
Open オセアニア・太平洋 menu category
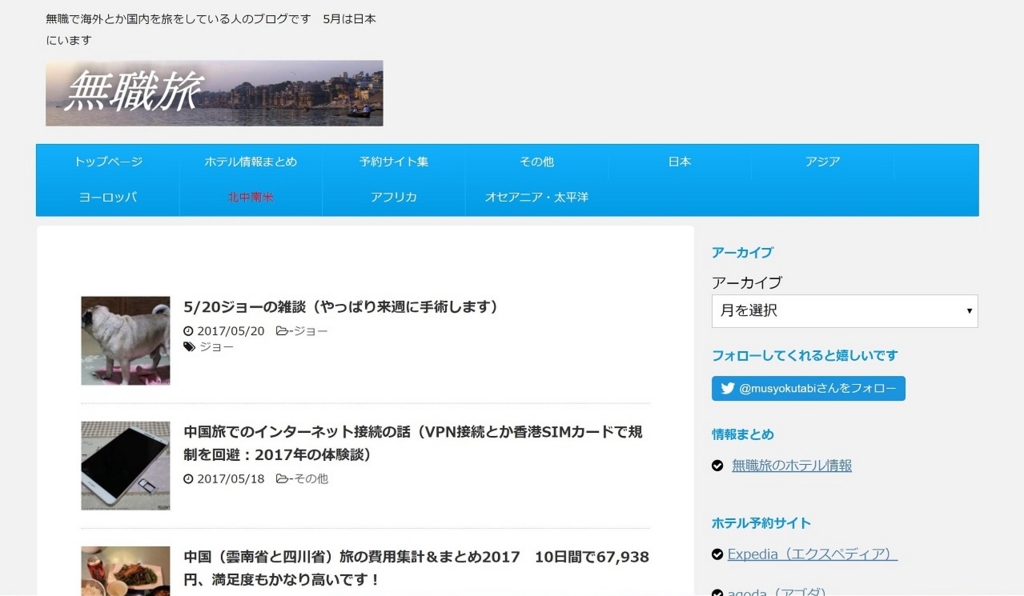click(x=537, y=197)
